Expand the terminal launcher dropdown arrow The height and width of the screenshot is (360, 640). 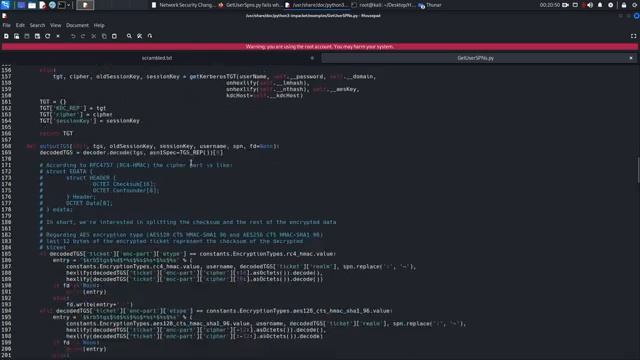69,5
